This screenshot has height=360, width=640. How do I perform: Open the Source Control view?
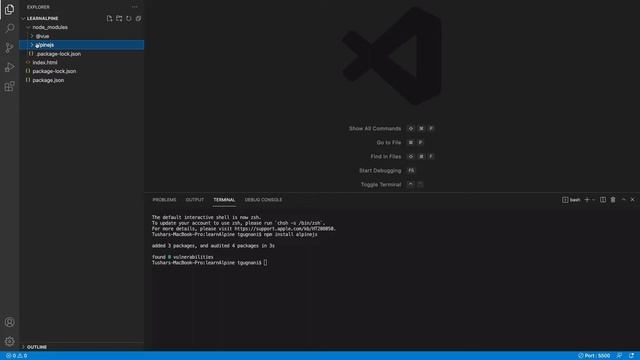coord(9,48)
